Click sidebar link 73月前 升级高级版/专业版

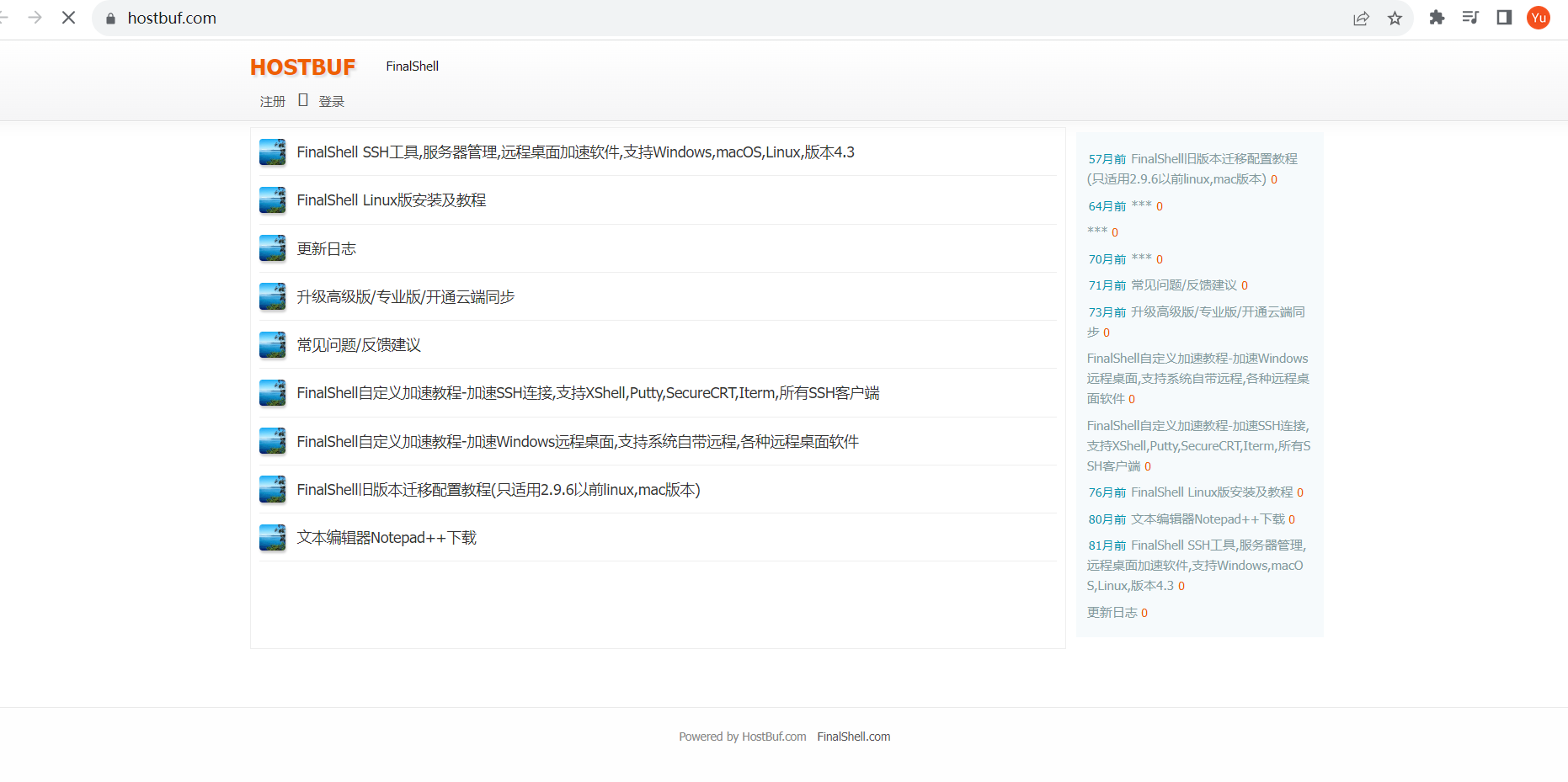click(1197, 322)
